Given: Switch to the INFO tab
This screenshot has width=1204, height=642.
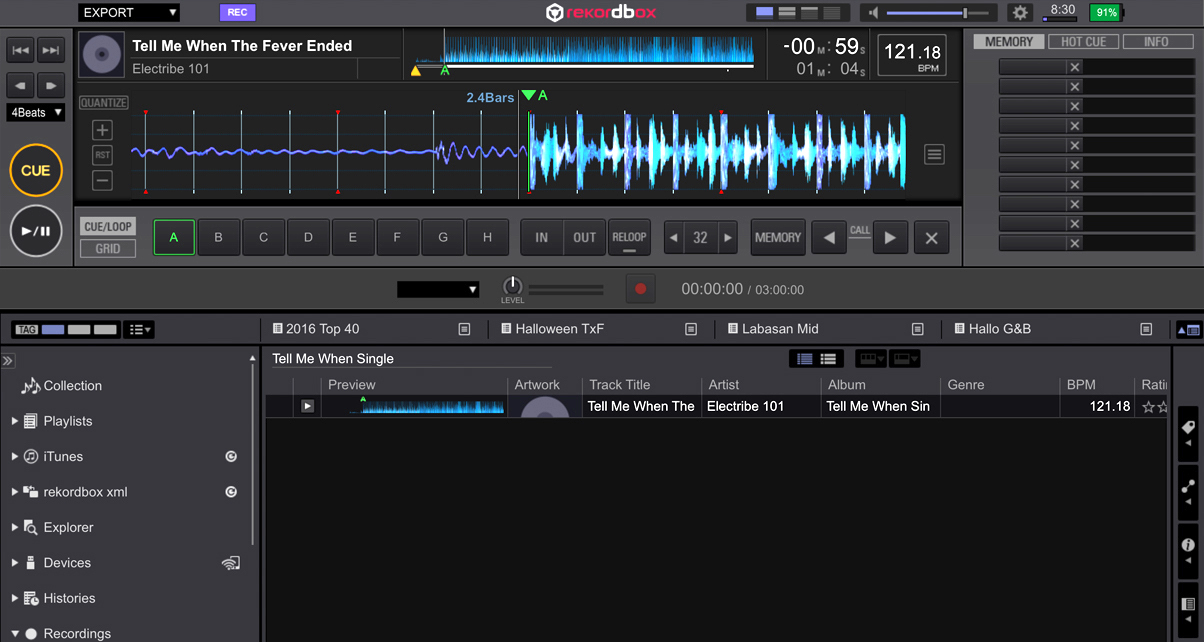Looking at the screenshot, I should tap(1156, 42).
